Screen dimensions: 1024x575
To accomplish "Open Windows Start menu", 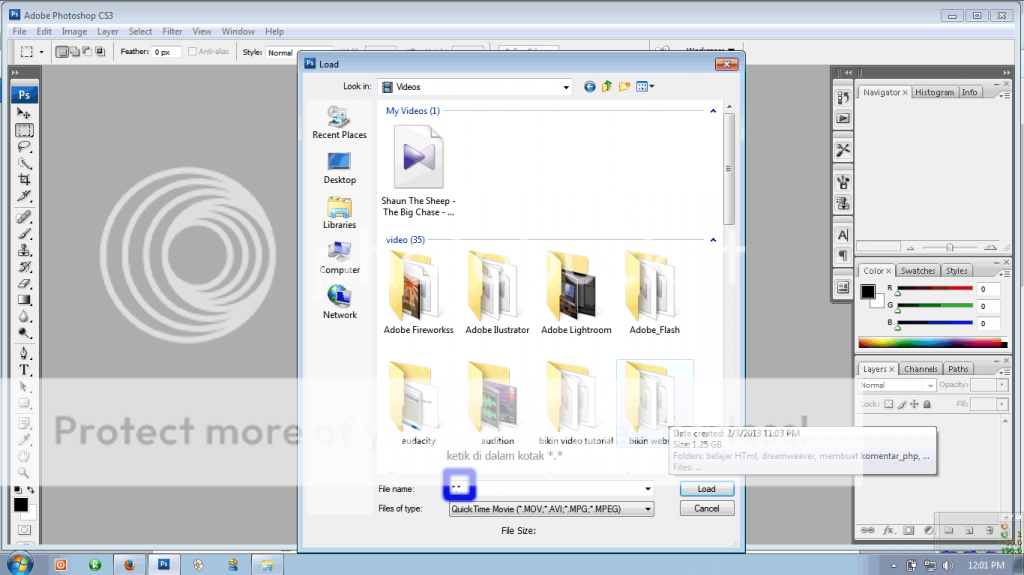I will (x=20, y=564).
